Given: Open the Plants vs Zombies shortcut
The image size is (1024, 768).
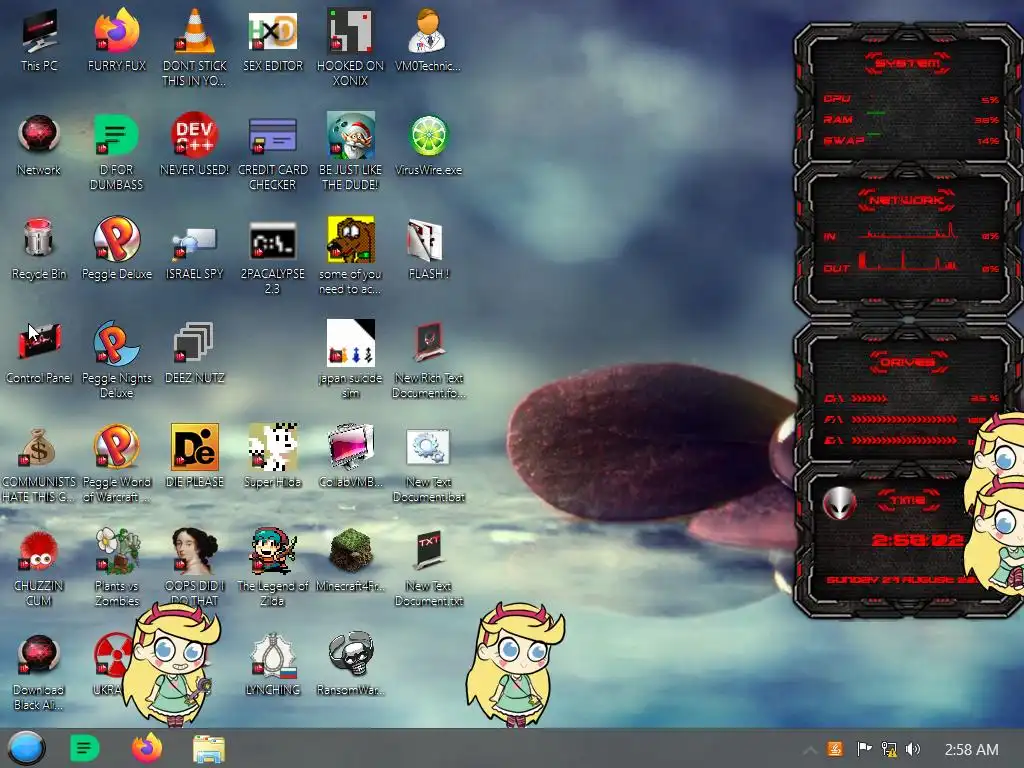Looking at the screenshot, I should tap(116, 568).
